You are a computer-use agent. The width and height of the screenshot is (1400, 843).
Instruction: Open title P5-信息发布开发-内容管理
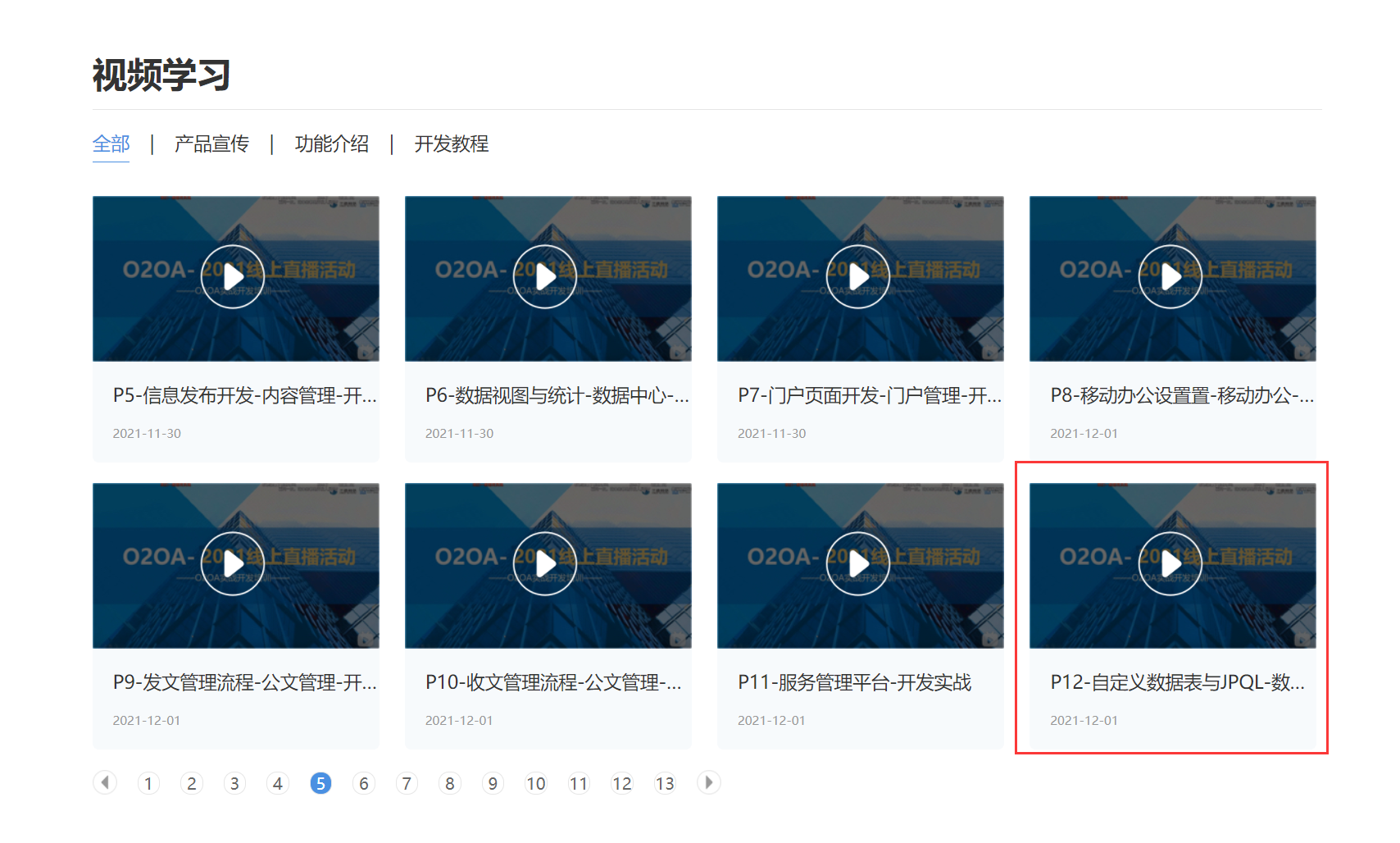pyautogui.click(x=245, y=396)
